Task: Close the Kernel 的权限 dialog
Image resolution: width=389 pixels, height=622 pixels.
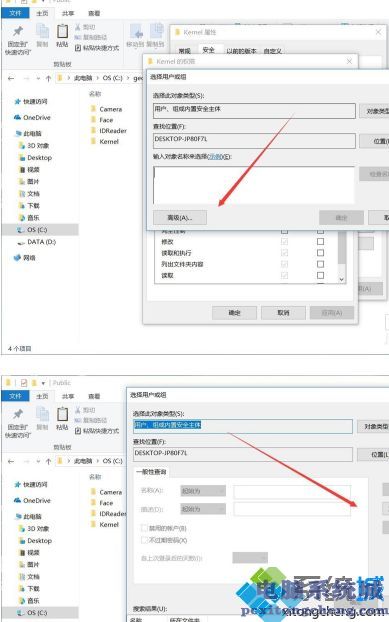Action: click(349, 61)
